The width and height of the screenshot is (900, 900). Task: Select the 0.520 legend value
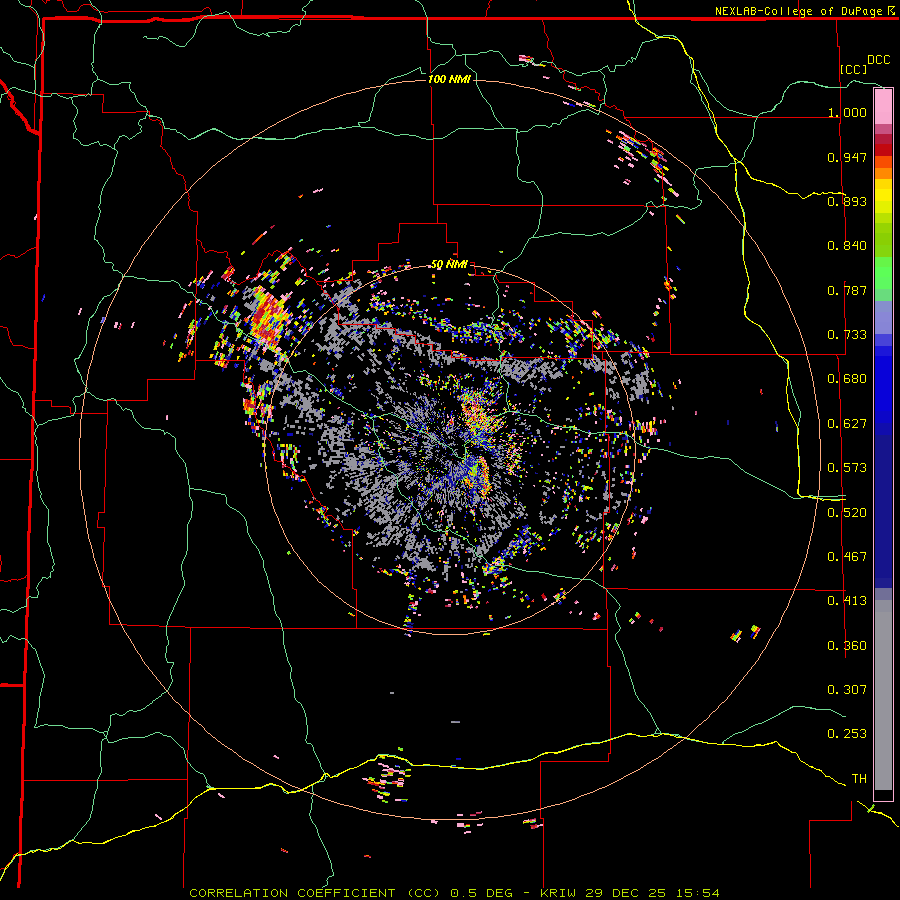click(847, 513)
